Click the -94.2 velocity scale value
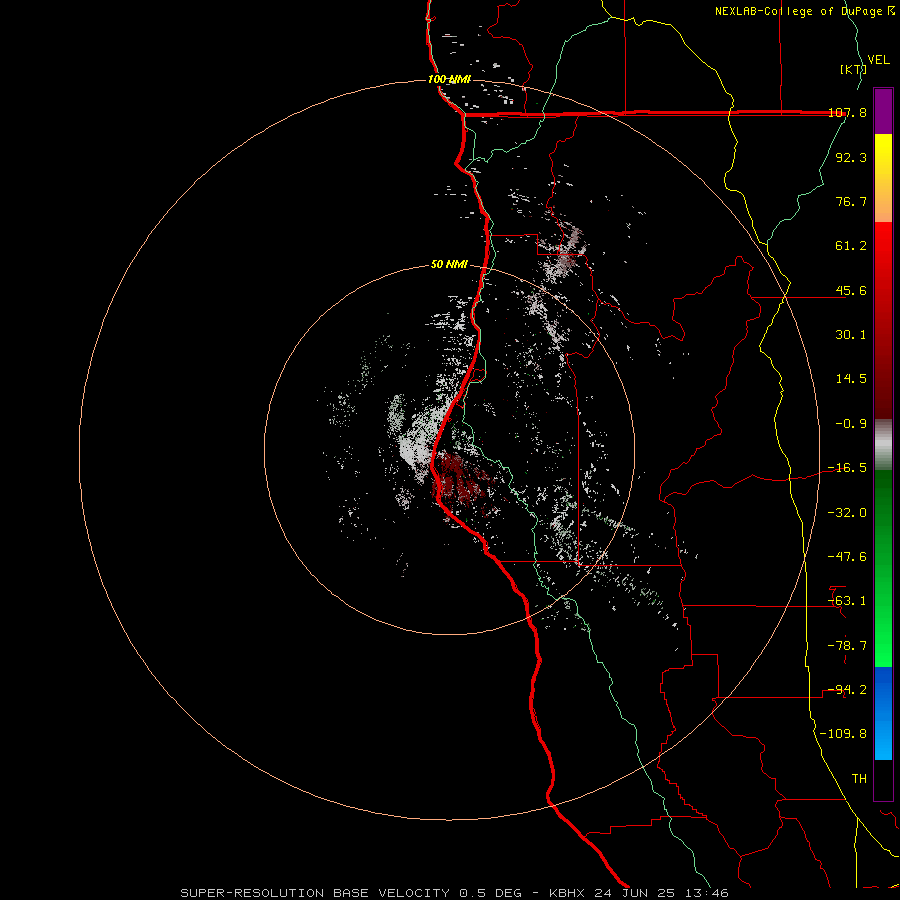900x900 pixels. (x=847, y=689)
